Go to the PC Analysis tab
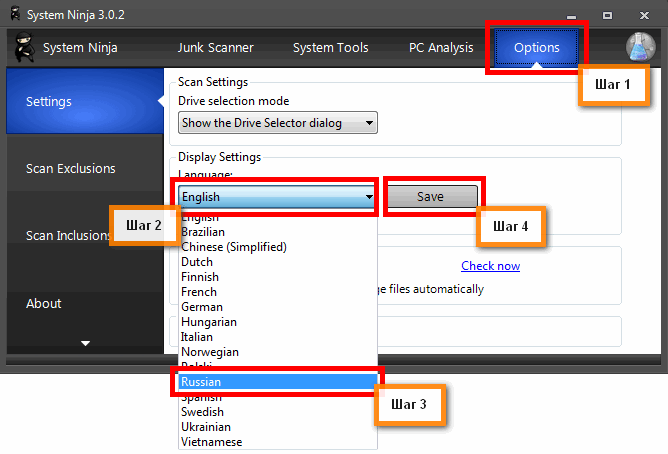This screenshot has width=668, height=454. tap(441, 47)
